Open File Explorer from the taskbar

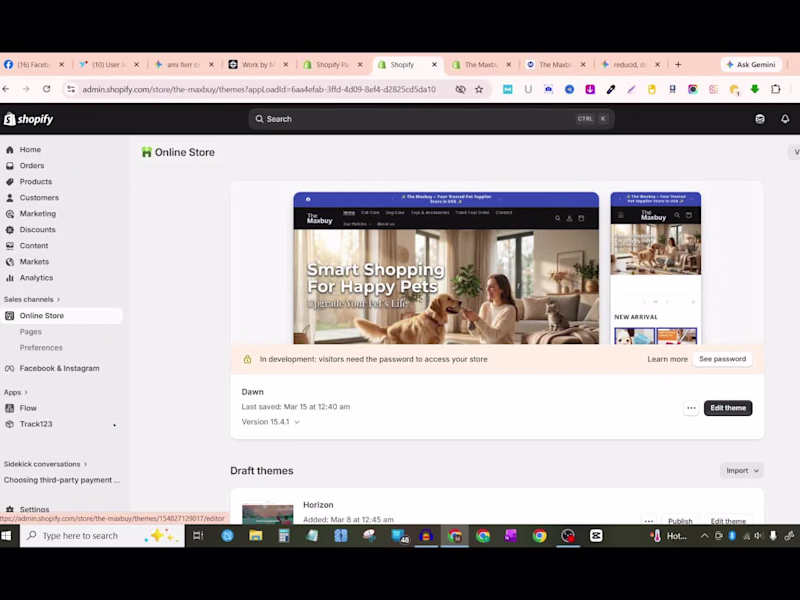pyautogui.click(x=256, y=536)
